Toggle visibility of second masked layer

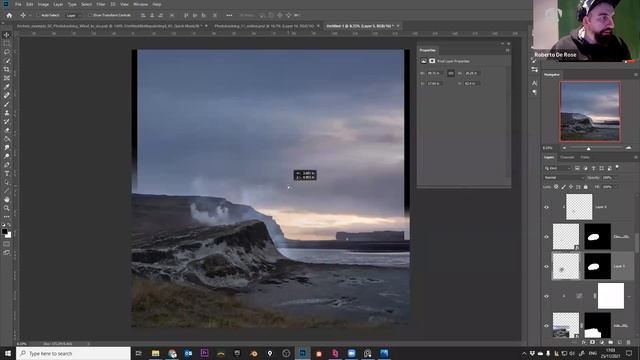(547, 237)
